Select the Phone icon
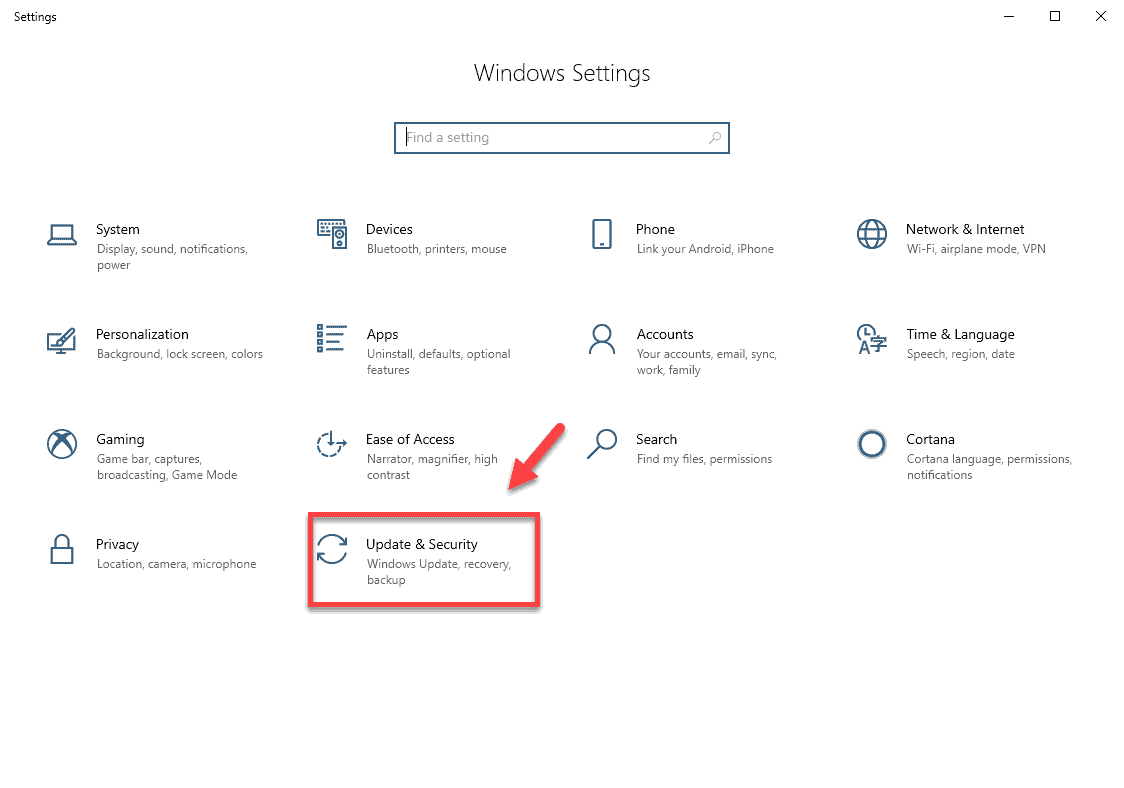The height and width of the screenshot is (788, 1124). [602, 234]
